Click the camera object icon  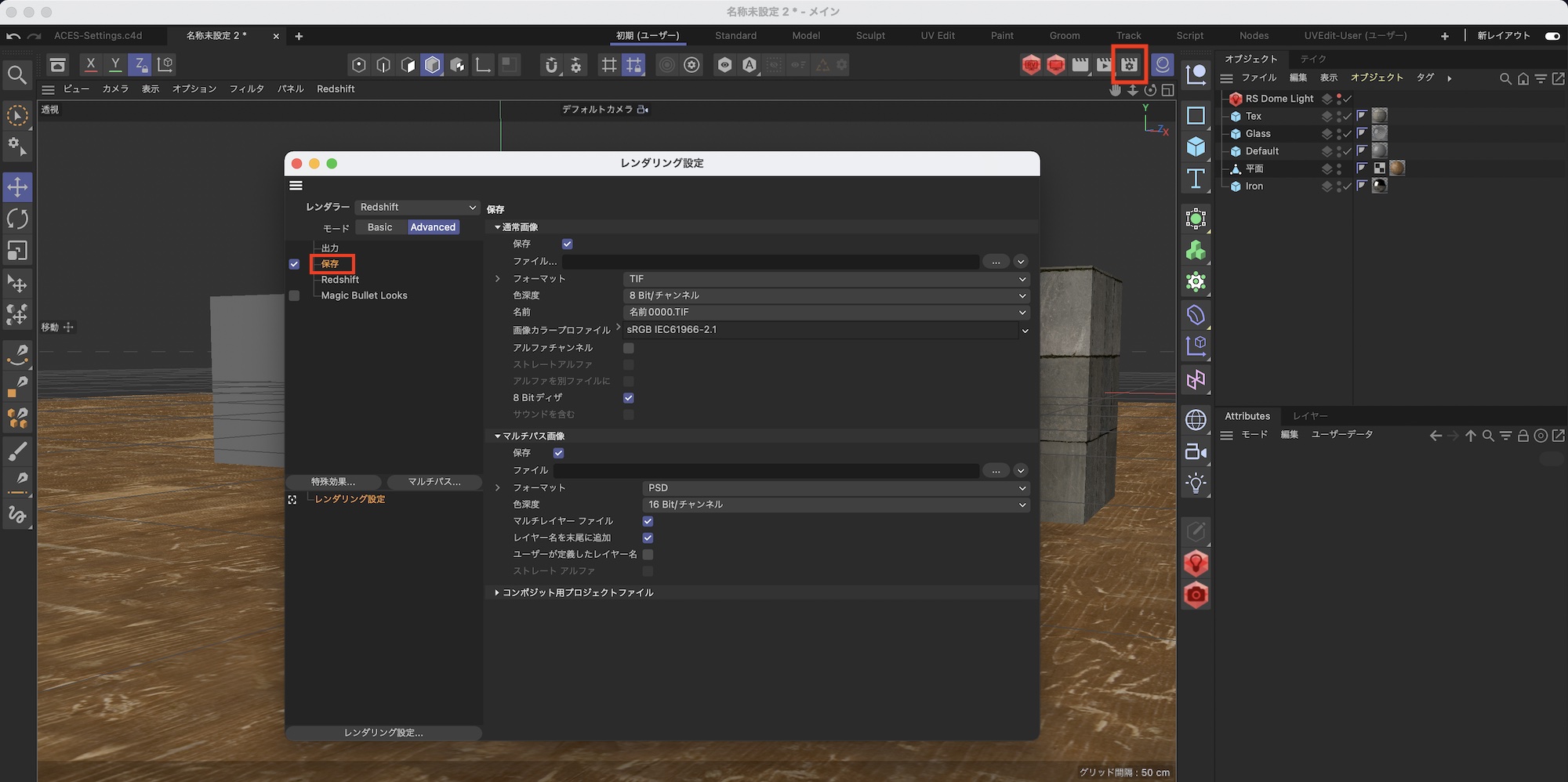tap(1196, 452)
